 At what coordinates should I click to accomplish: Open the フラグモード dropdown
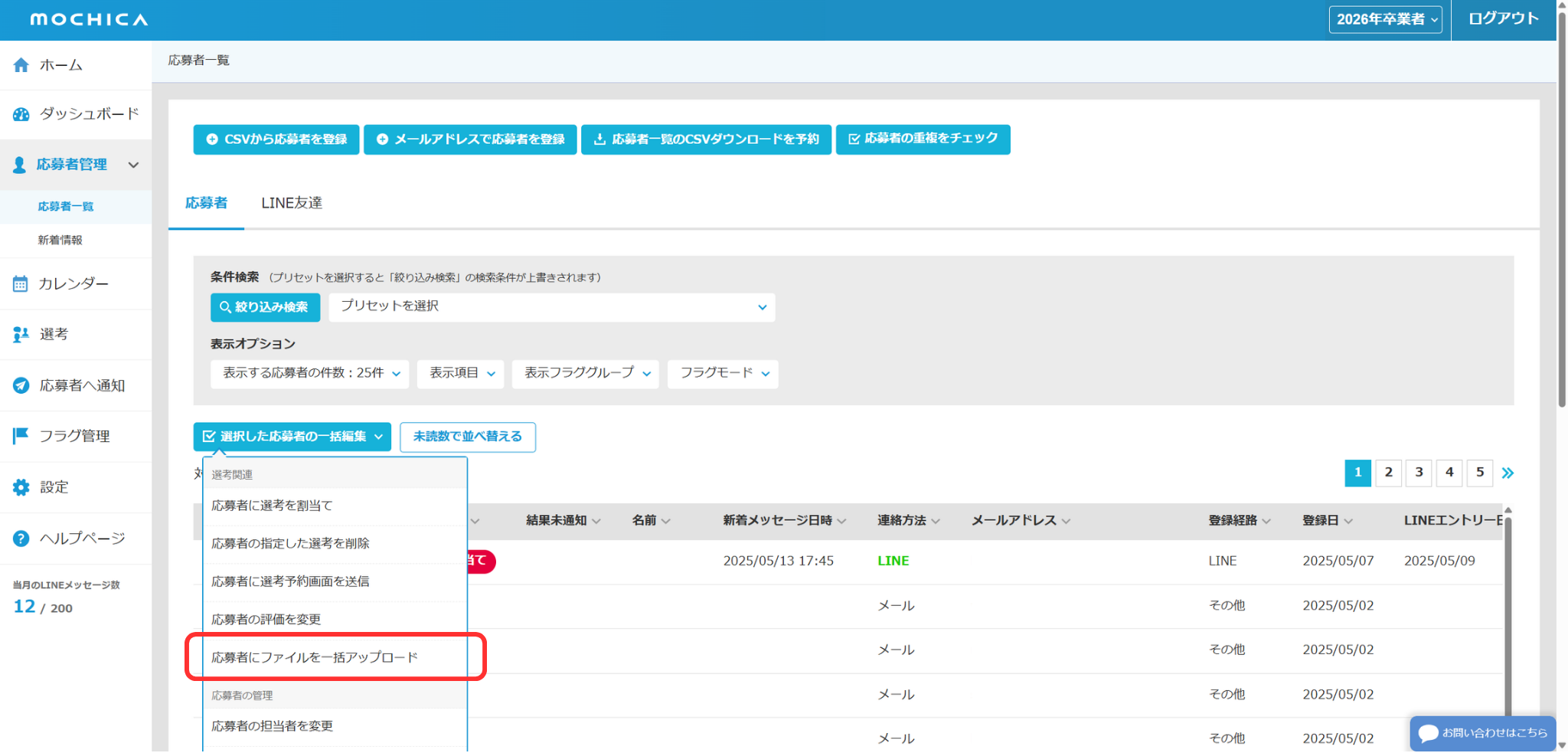point(722,374)
